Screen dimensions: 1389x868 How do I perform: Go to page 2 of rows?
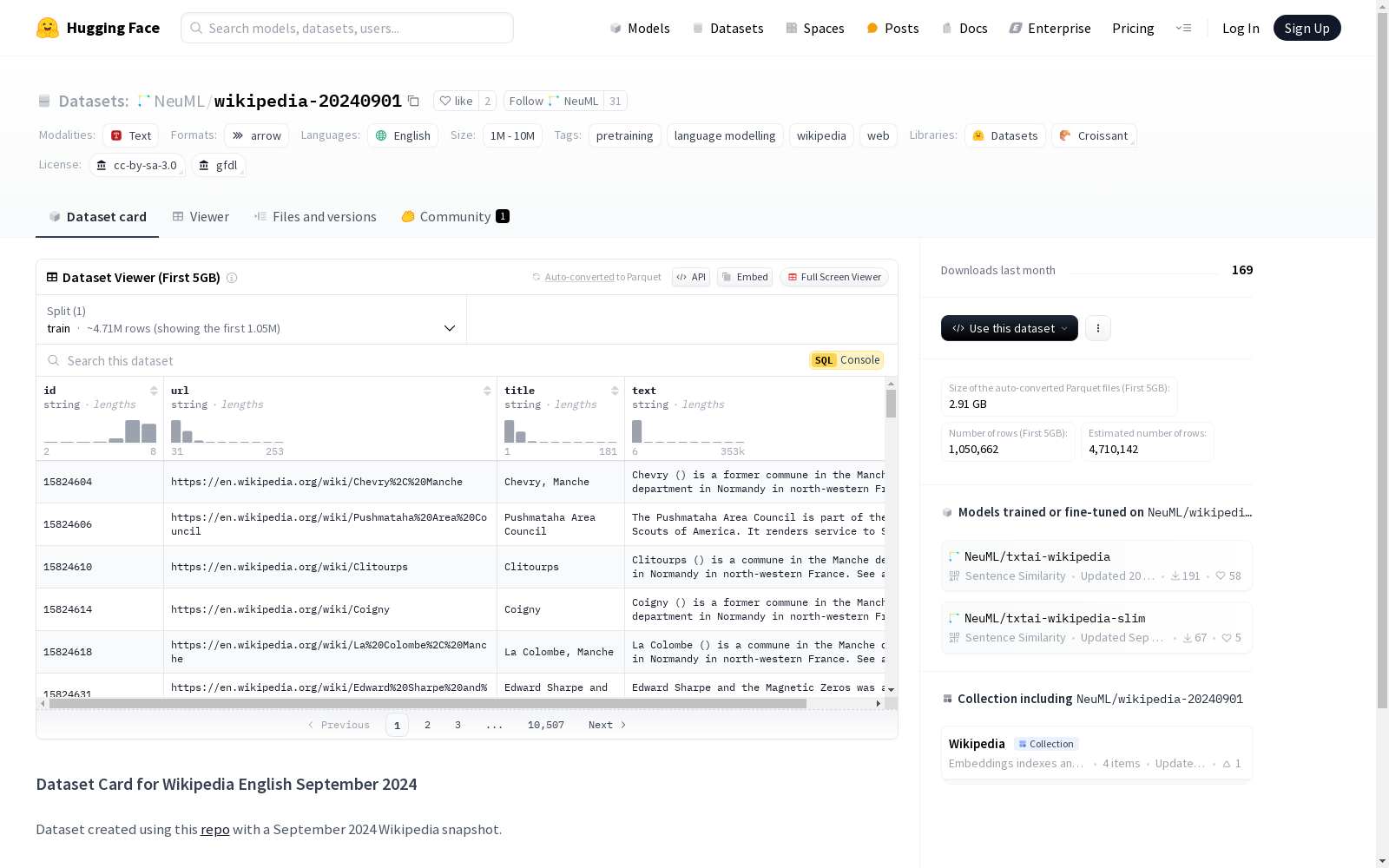(x=427, y=725)
